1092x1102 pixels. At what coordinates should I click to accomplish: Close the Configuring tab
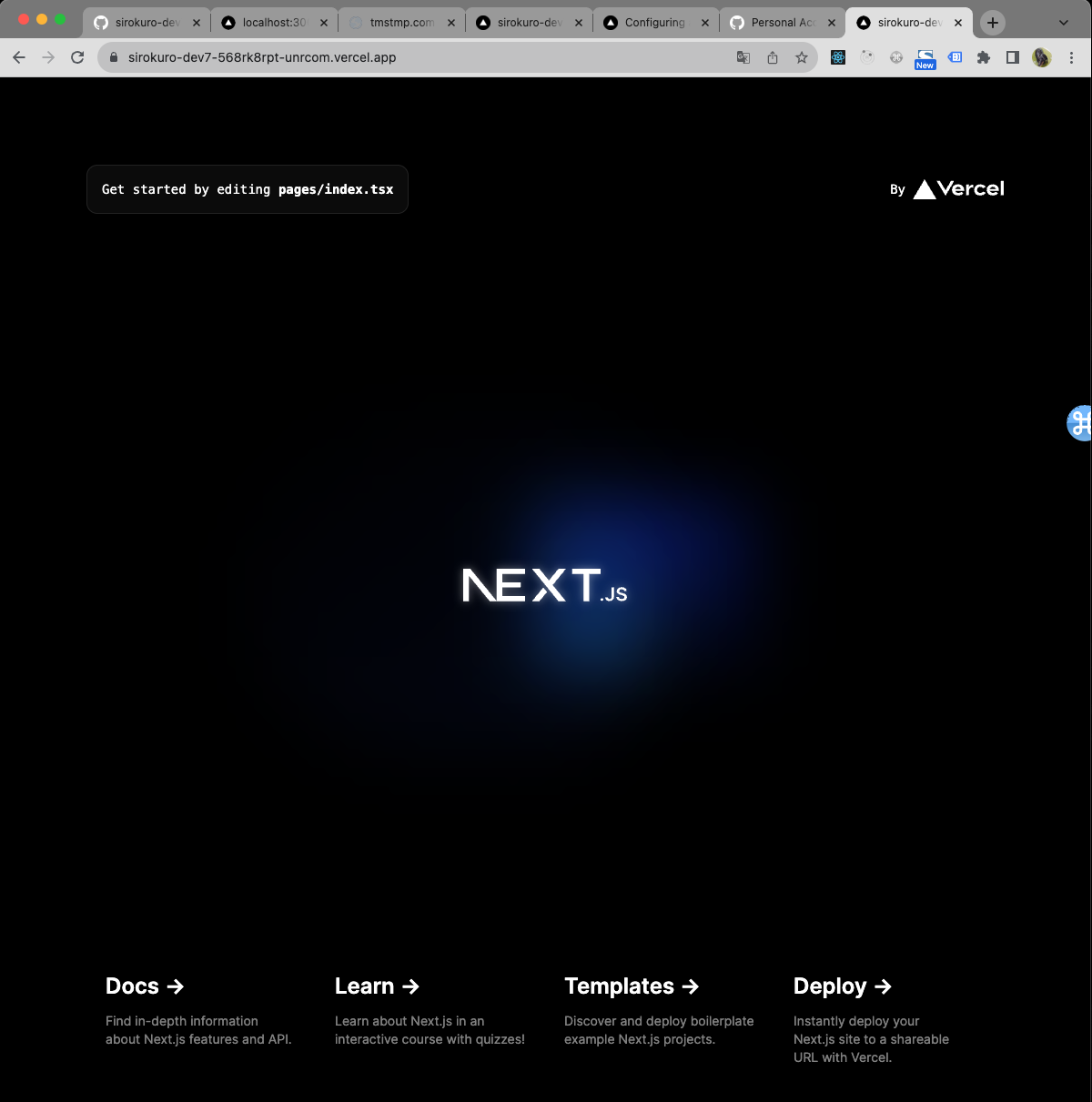(x=705, y=23)
